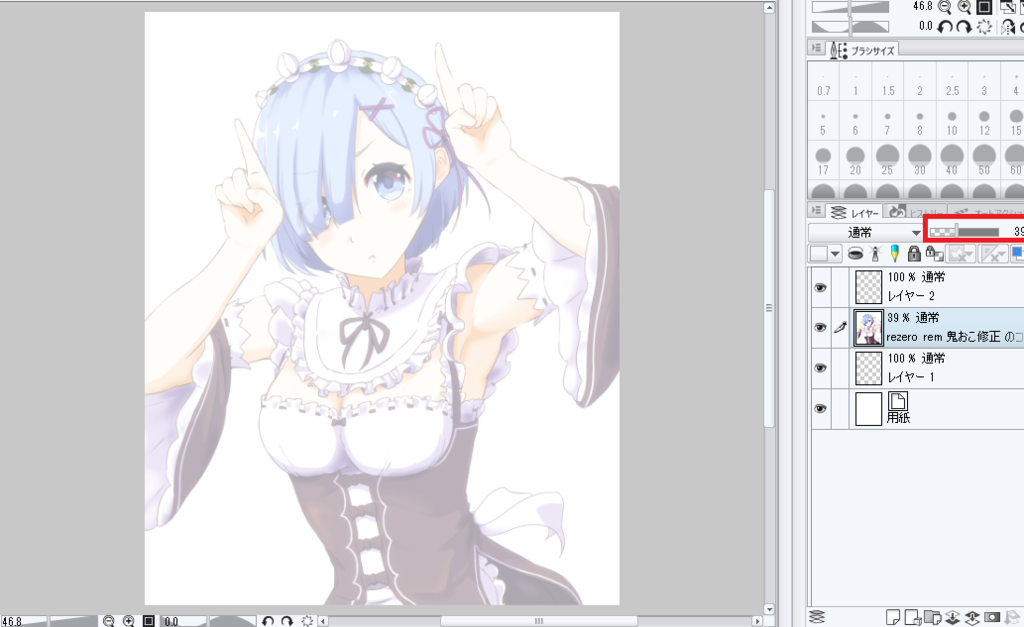Click the '39 % 通常' layer text
1024x627 pixels.
pyautogui.click(x=913, y=318)
